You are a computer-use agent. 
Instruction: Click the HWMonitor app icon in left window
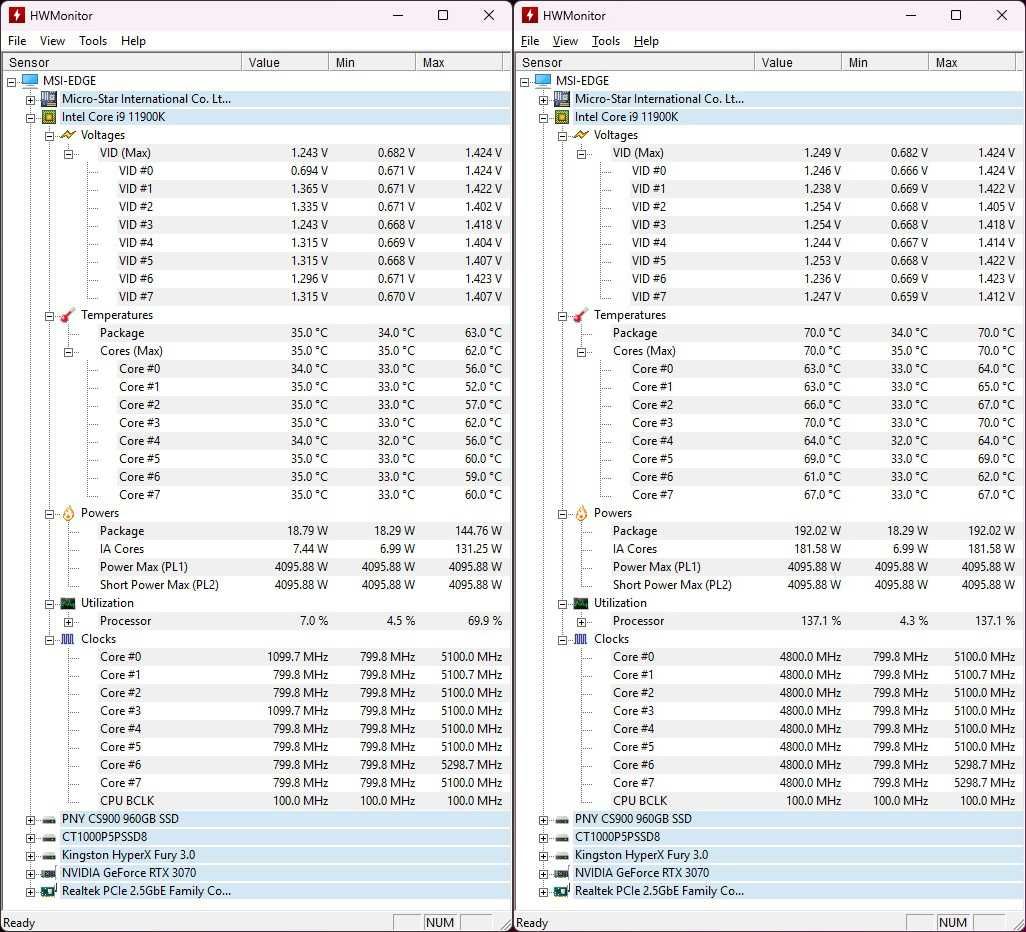[16, 15]
